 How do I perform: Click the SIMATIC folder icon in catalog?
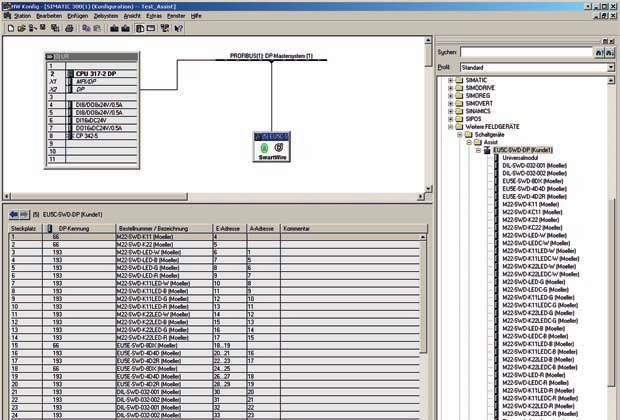click(x=459, y=80)
